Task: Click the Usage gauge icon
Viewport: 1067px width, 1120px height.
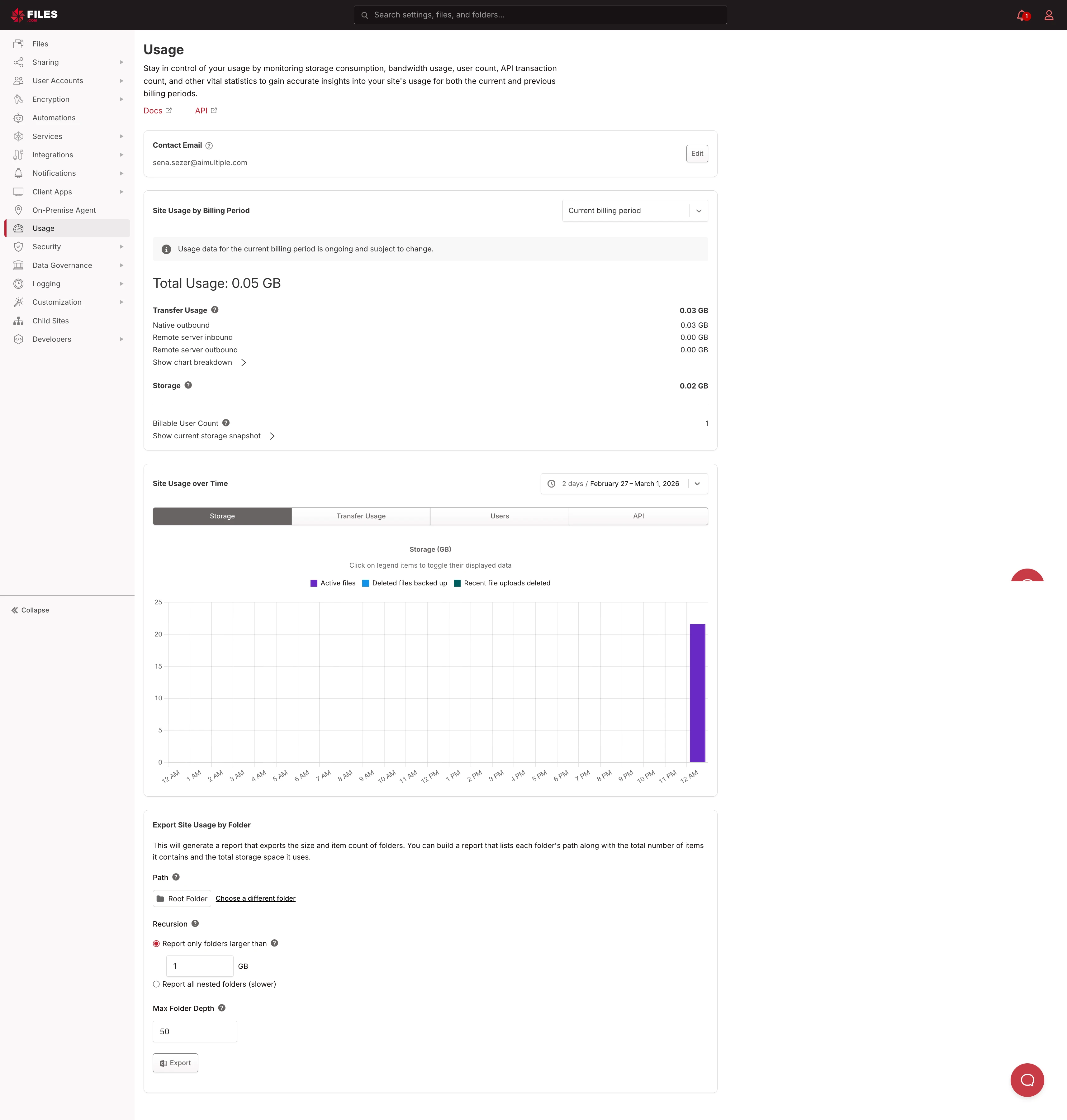Action: (x=19, y=228)
